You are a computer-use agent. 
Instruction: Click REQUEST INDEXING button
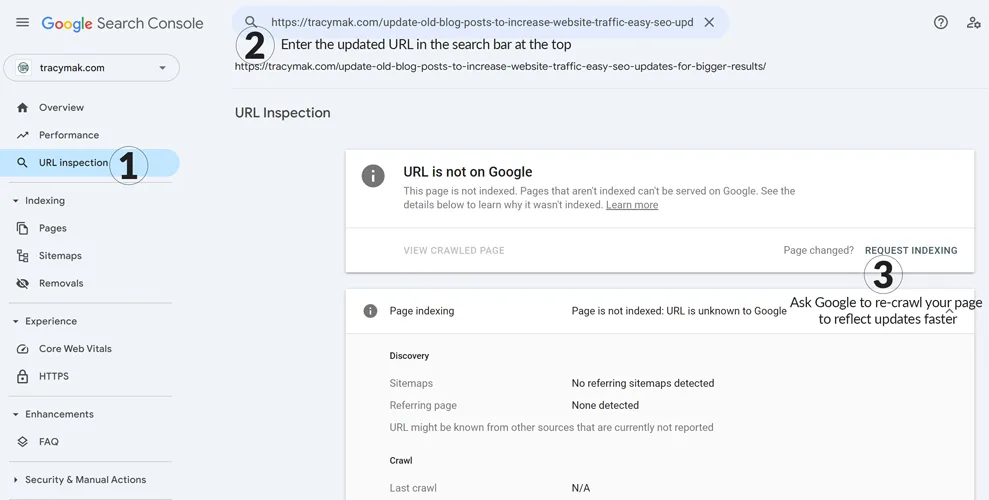911,250
